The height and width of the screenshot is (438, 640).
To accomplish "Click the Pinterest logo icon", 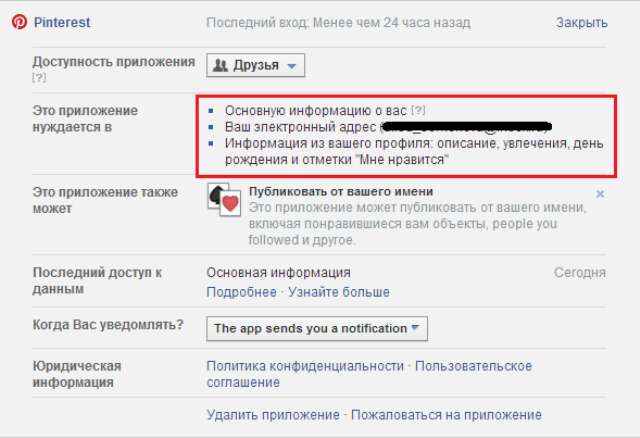I will [x=19, y=22].
